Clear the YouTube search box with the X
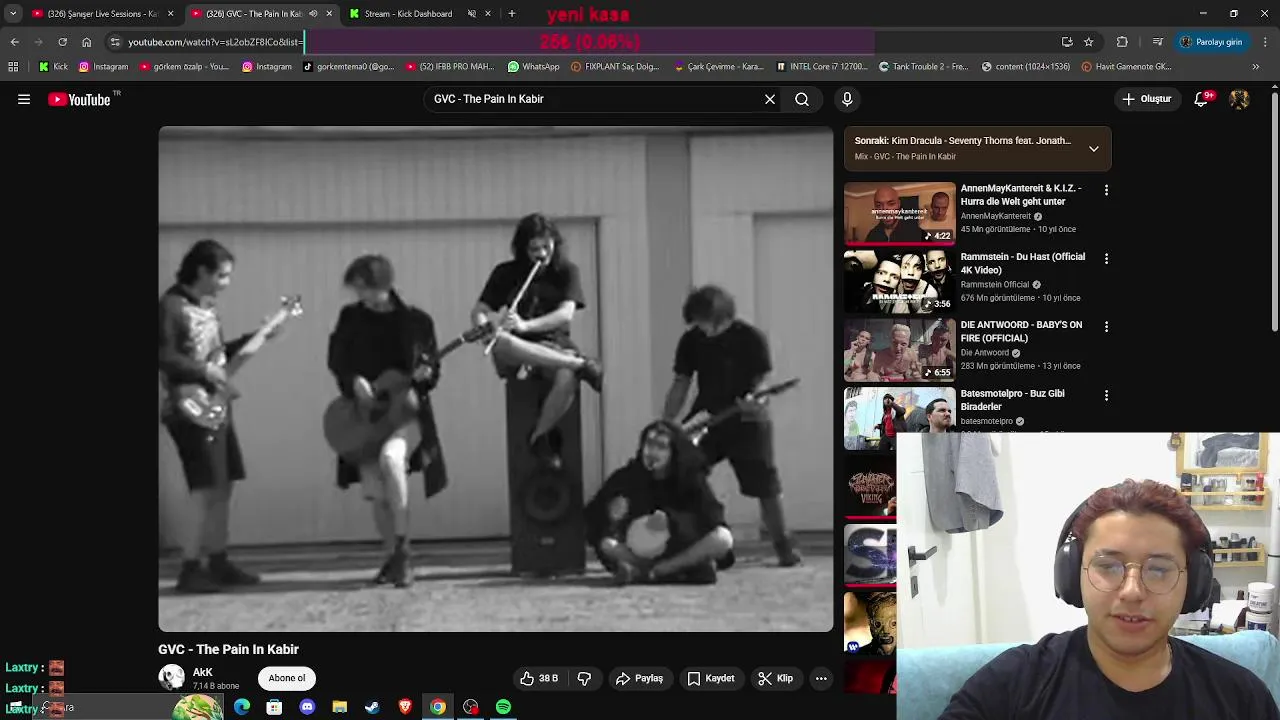Image resolution: width=1280 pixels, height=720 pixels. point(770,99)
